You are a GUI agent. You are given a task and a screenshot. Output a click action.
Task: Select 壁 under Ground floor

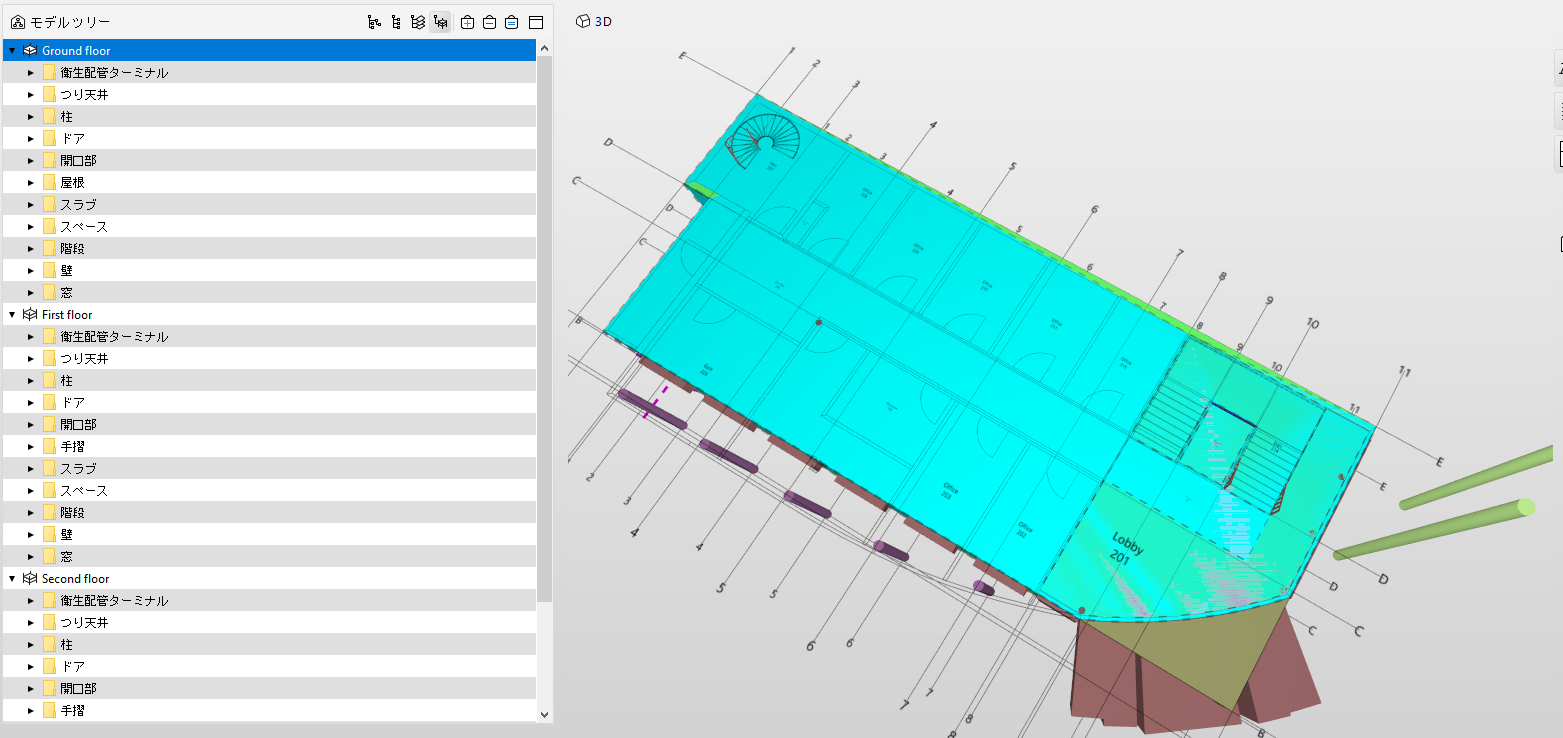pyautogui.click(x=270, y=270)
